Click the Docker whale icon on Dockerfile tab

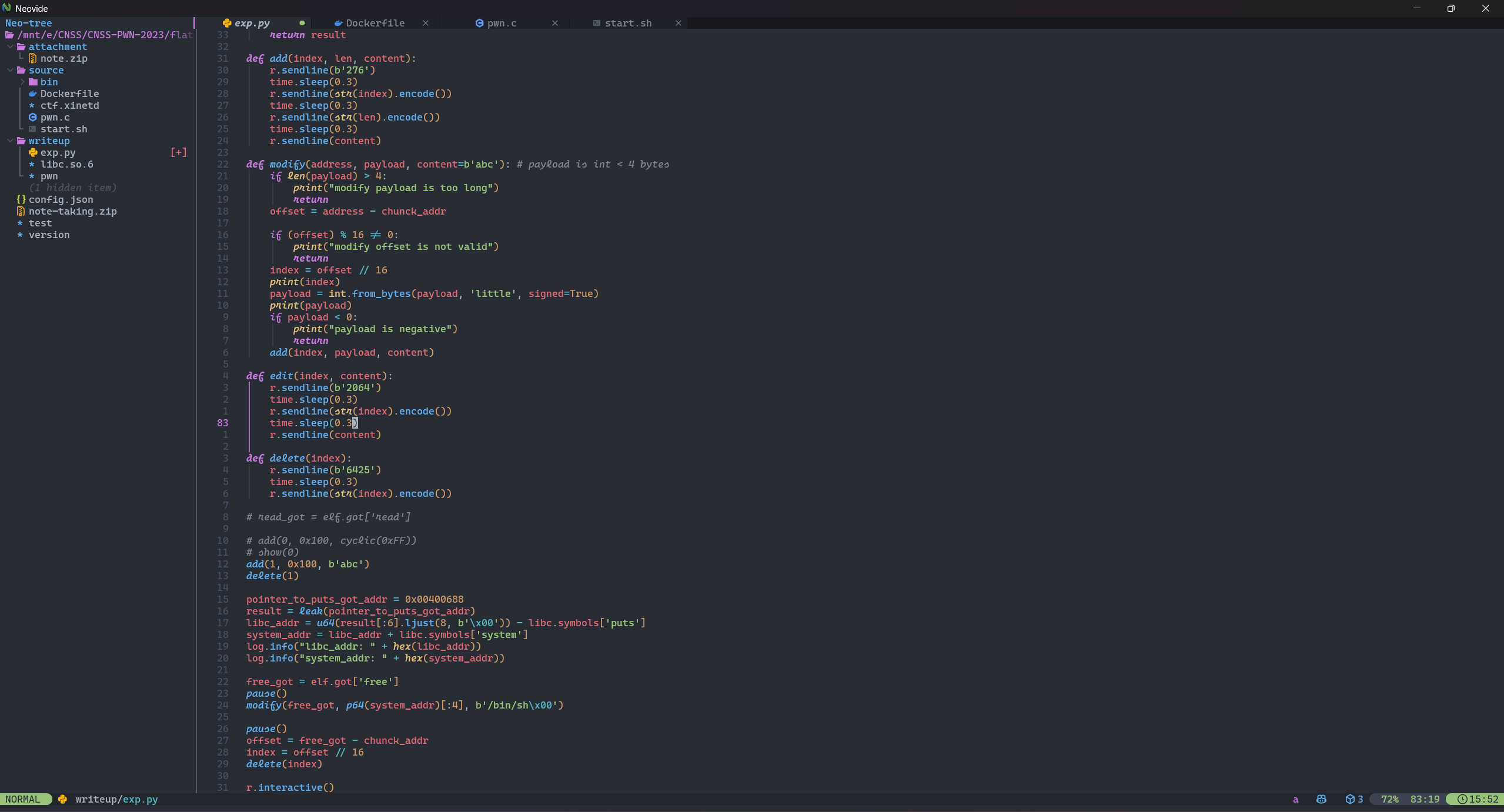[x=338, y=23]
